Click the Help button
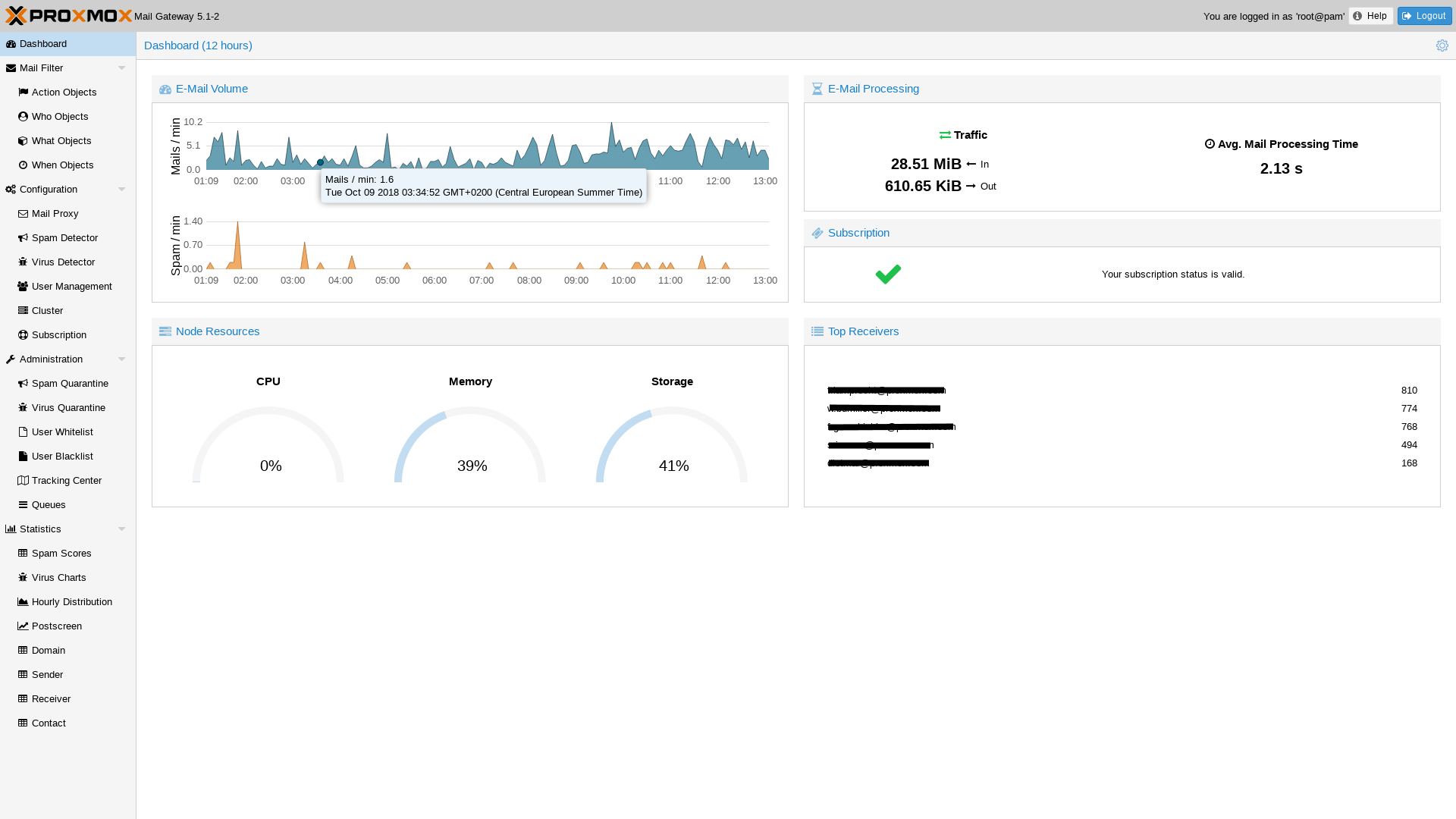 pyautogui.click(x=1370, y=15)
